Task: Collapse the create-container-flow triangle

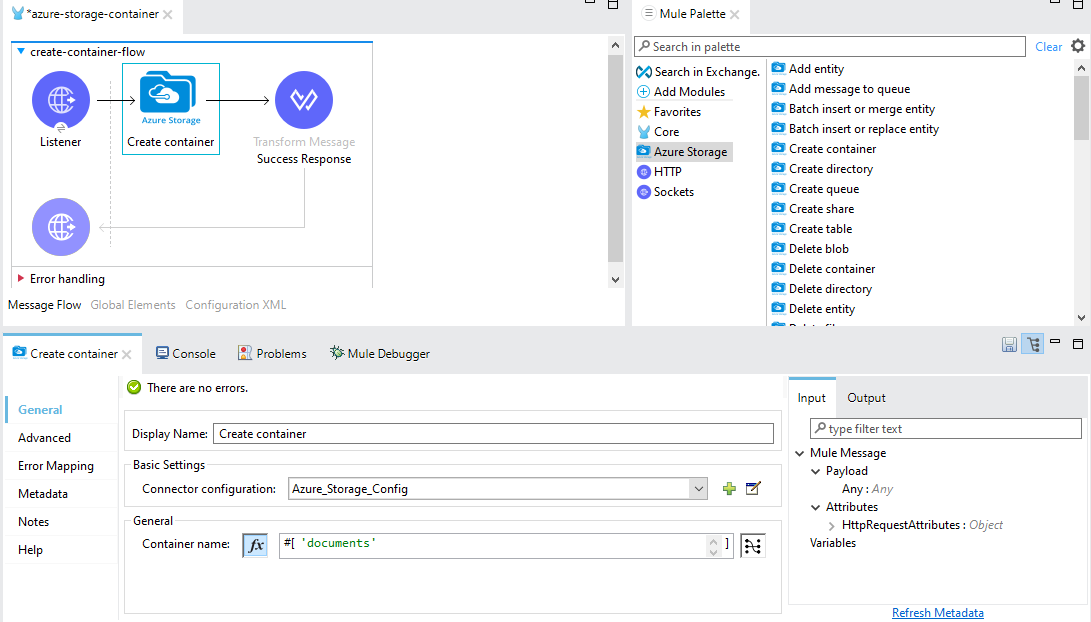Action: 21,52
